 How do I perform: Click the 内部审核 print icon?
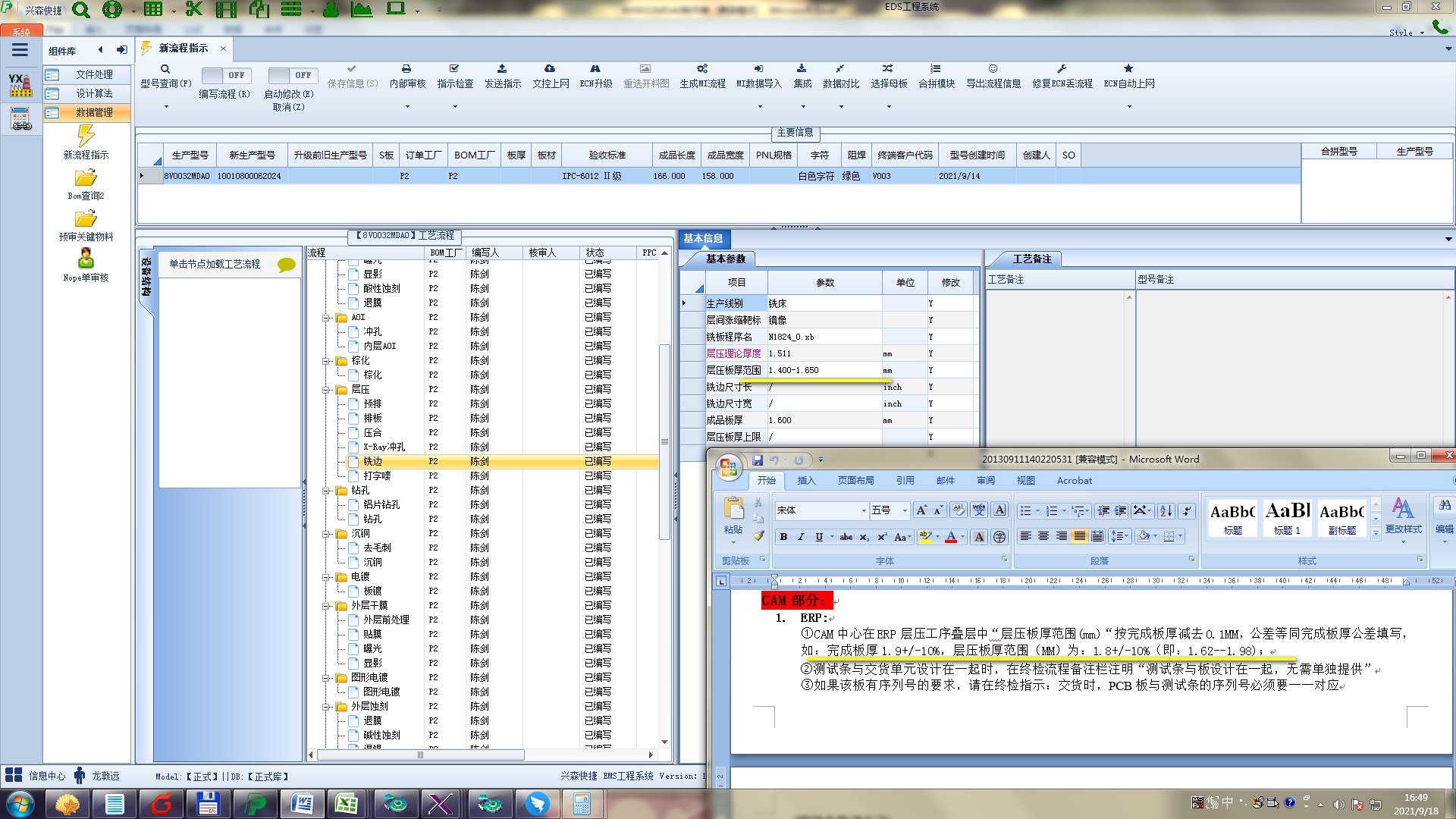[x=406, y=69]
